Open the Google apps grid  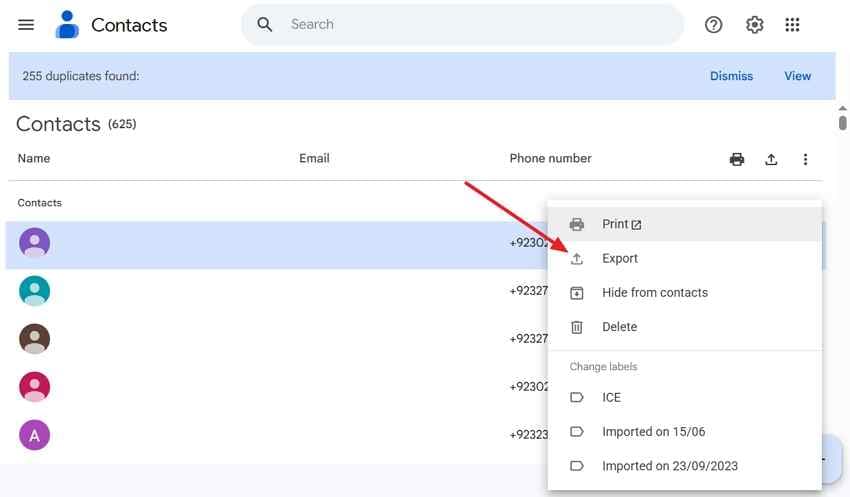tap(792, 25)
